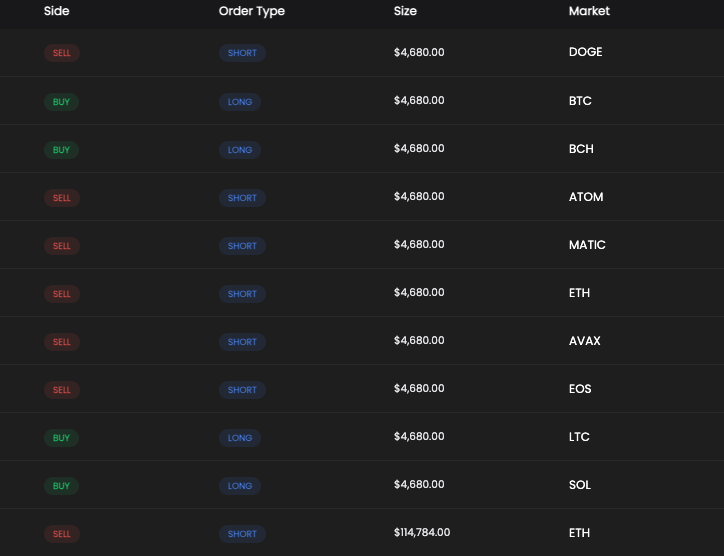Open the AVAX market entry
Viewport: 724px width, 556px height.
click(585, 341)
